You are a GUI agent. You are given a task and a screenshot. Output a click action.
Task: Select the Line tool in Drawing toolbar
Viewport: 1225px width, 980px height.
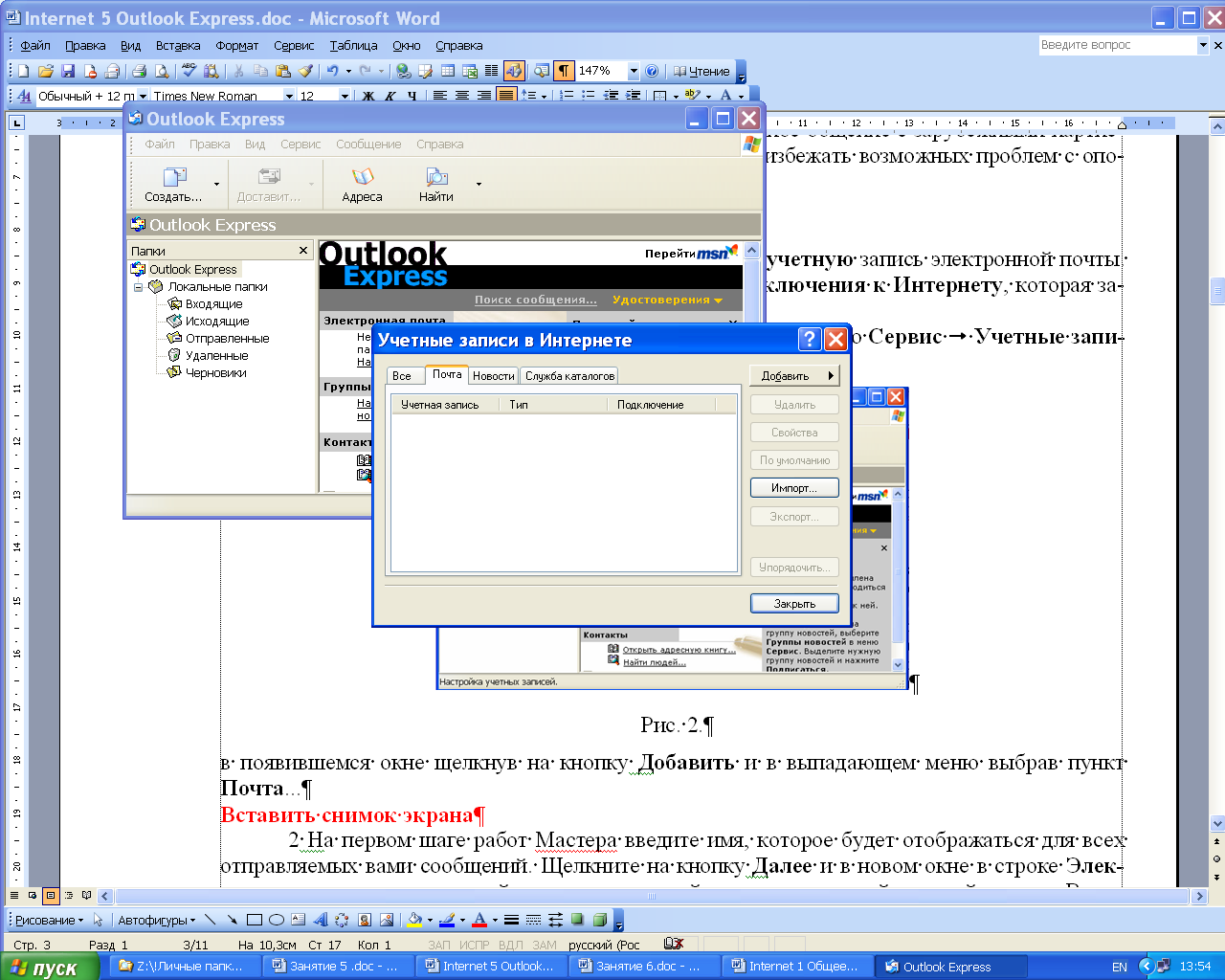point(211,920)
